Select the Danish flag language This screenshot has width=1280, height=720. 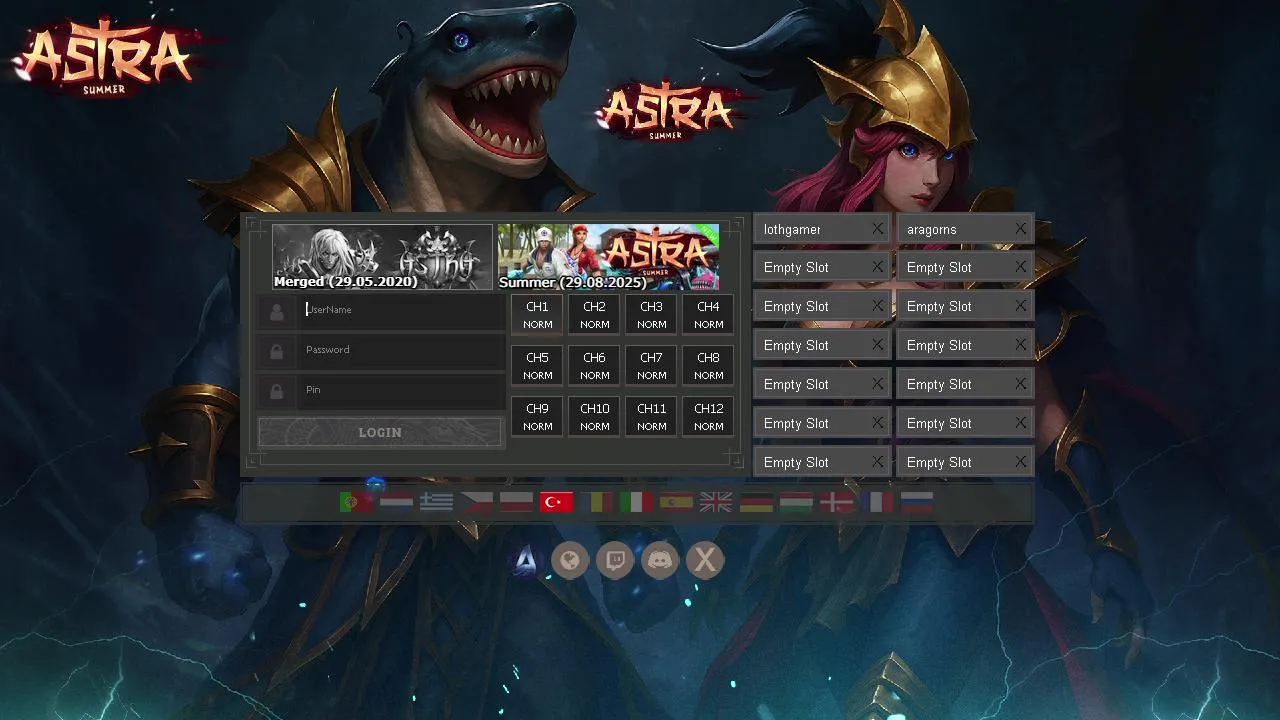[x=836, y=502]
